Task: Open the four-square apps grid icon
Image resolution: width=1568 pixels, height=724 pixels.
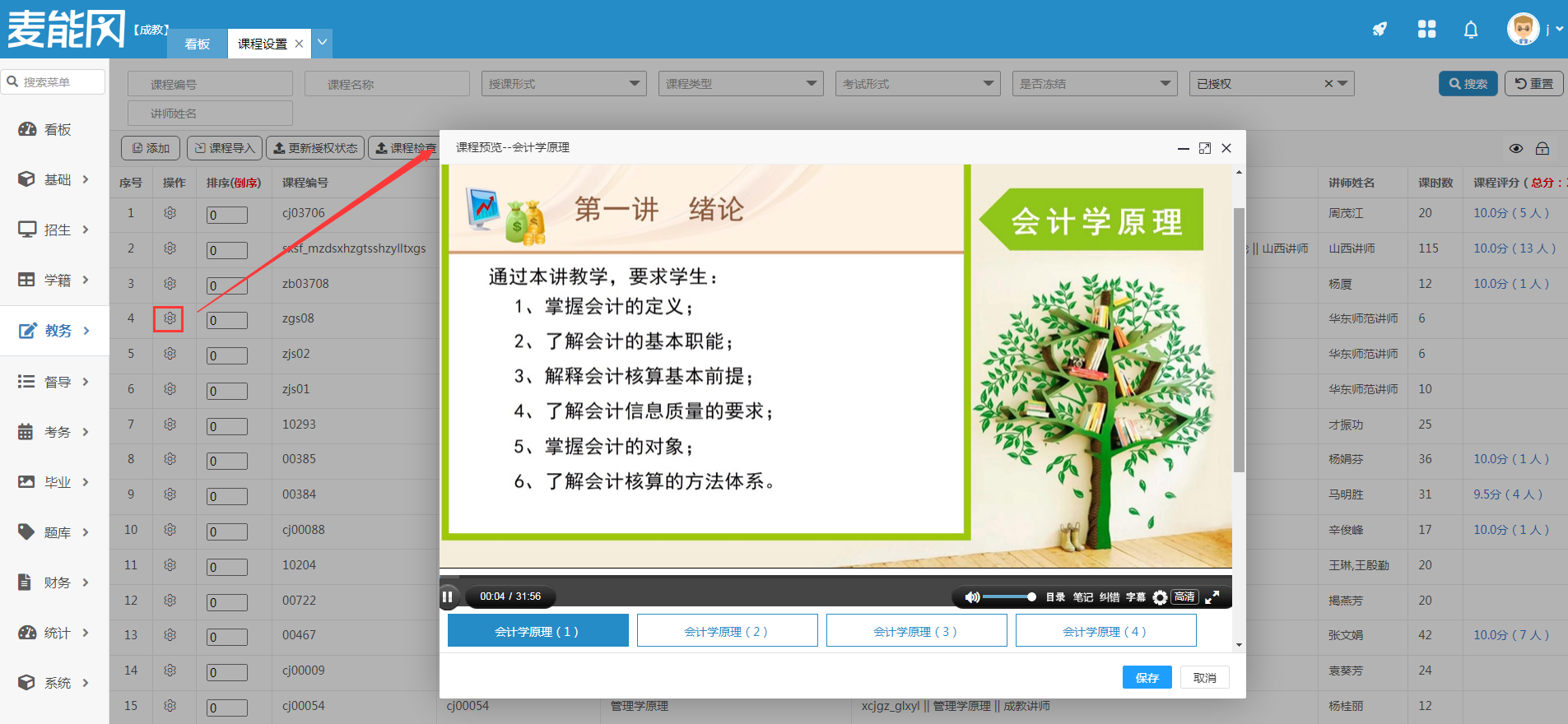Action: 1426,30
